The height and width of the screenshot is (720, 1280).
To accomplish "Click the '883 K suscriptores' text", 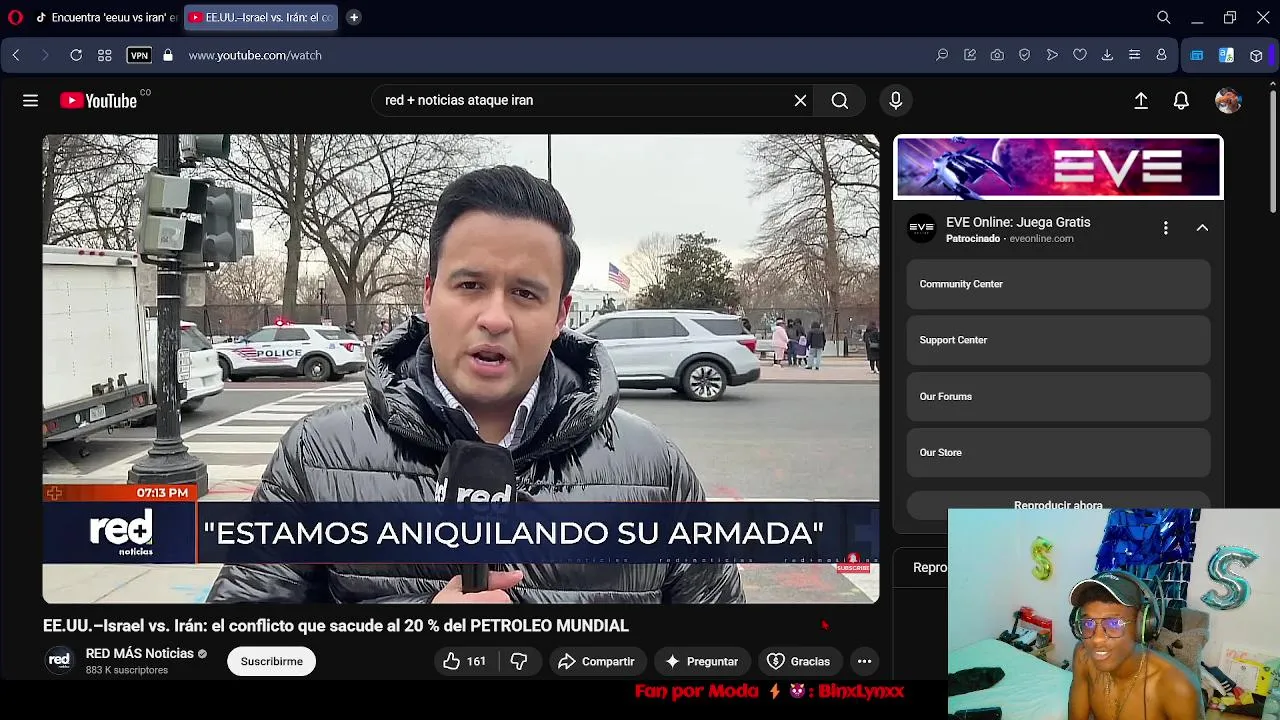I will tap(127, 670).
